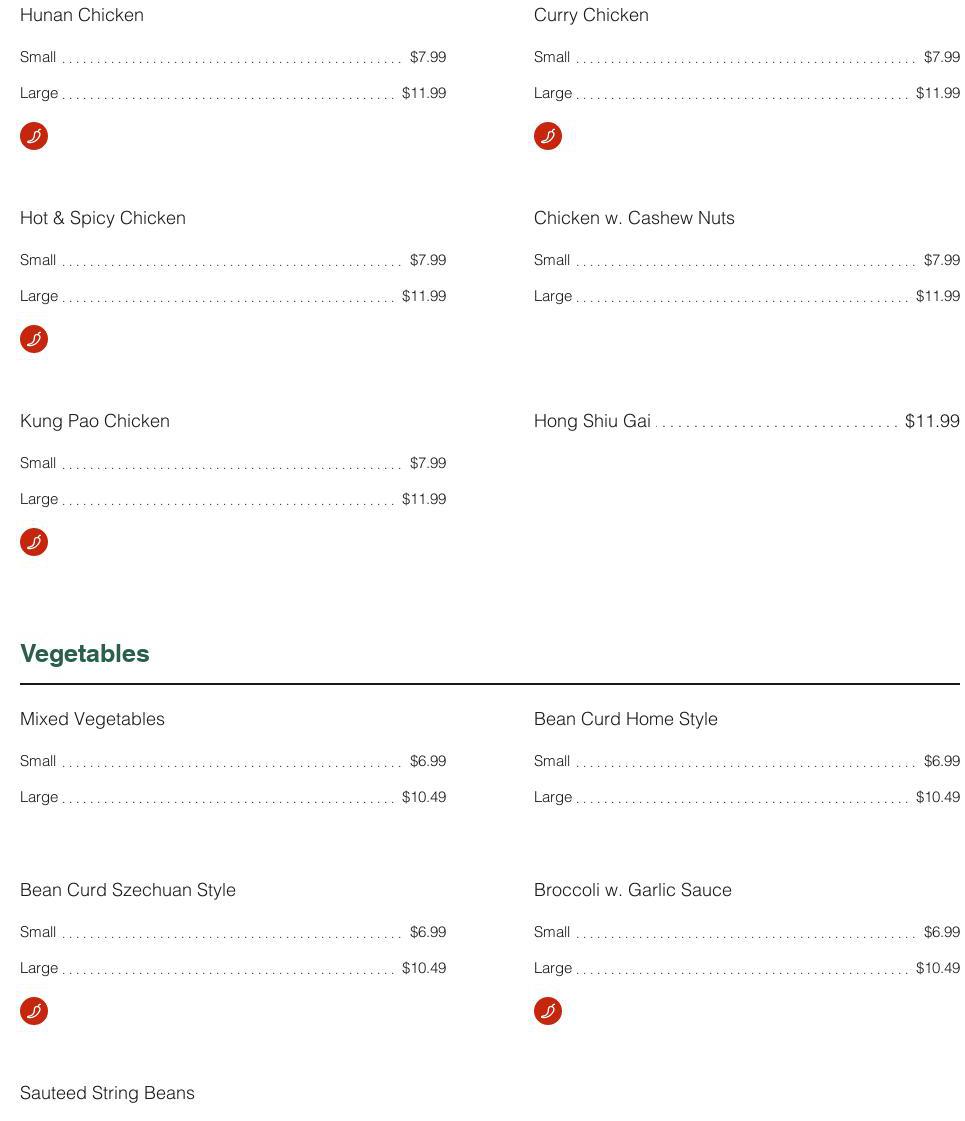Select the Kung Pao Chicken dish title
The width and height of the screenshot is (965, 1121).
click(95, 421)
